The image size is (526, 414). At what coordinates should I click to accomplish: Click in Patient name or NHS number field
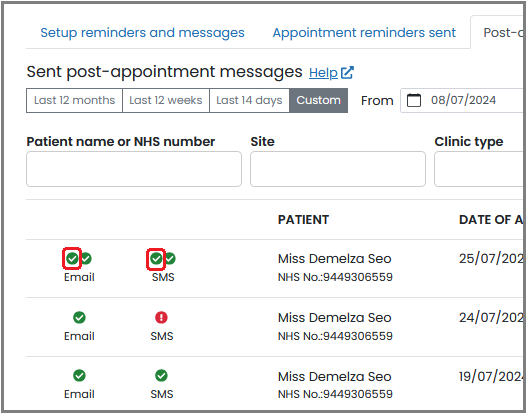[134, 169]
